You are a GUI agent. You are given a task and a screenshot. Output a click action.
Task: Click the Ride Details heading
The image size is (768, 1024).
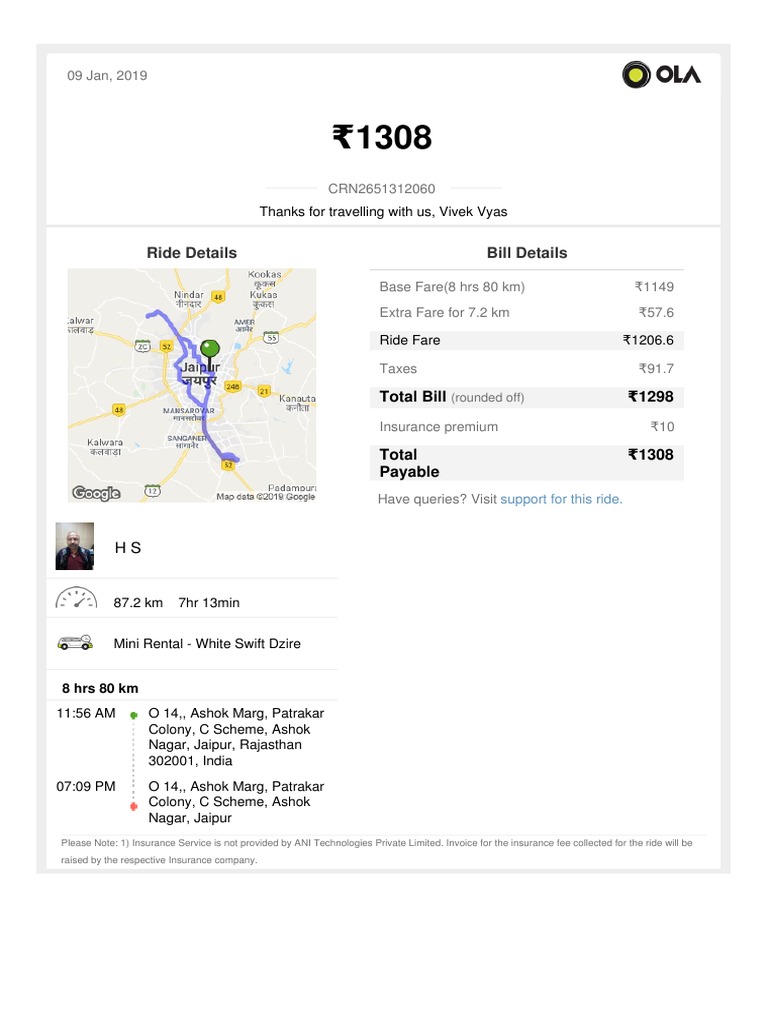click(x=192, y=253)
